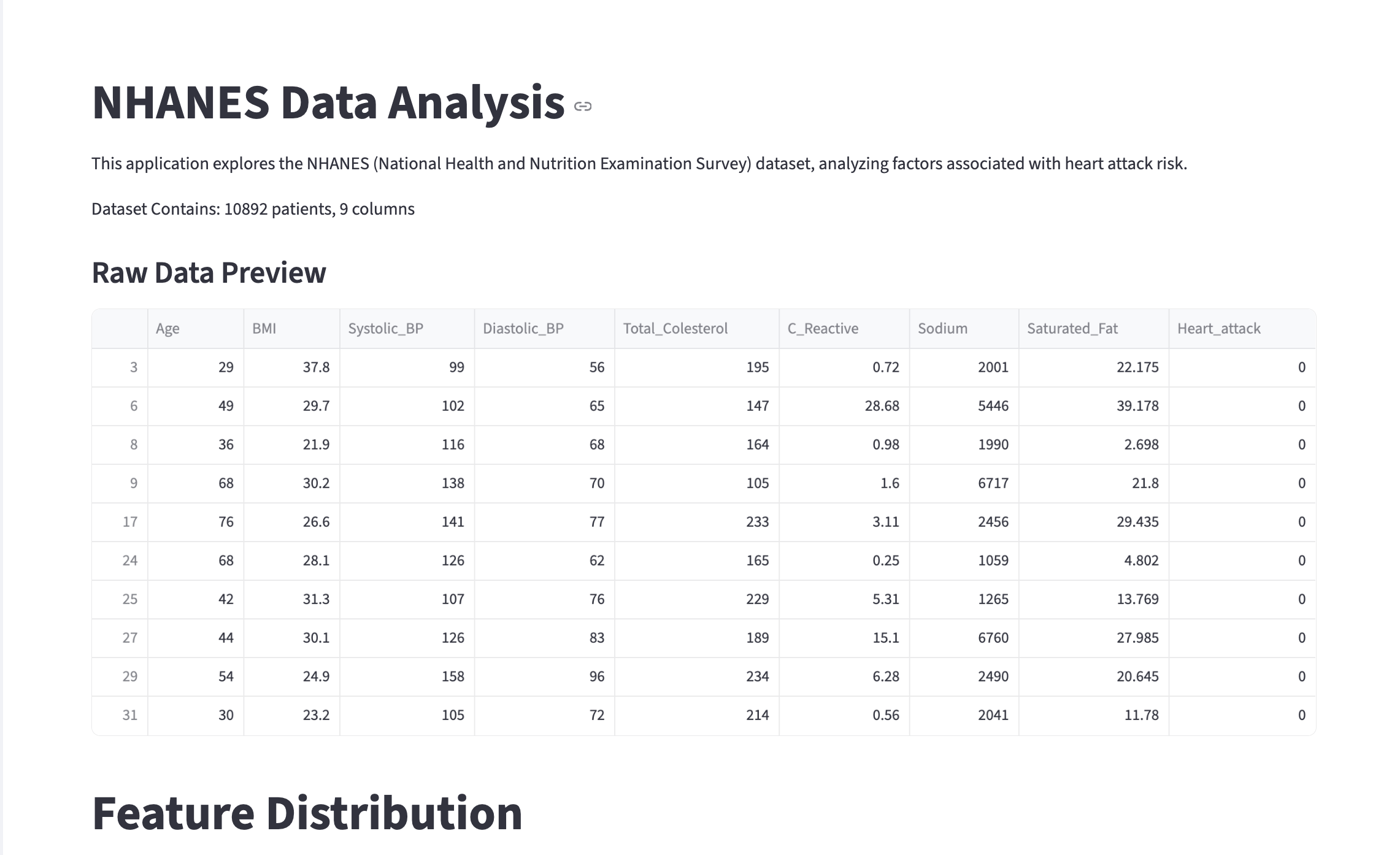
Task: Click the Sodium cell with value 6717
Action: point(964,483)
